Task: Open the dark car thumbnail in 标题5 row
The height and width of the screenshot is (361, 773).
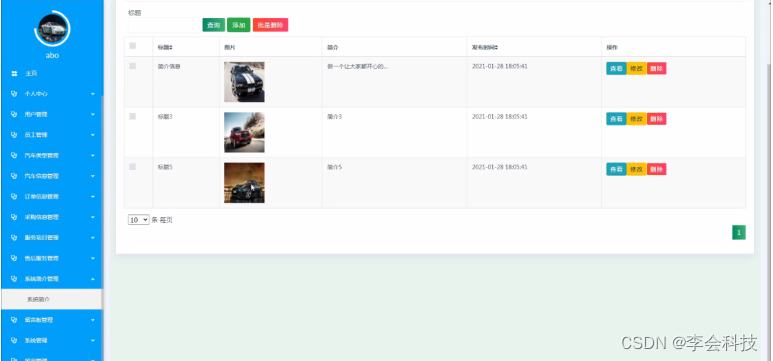Action: (244, 183)
